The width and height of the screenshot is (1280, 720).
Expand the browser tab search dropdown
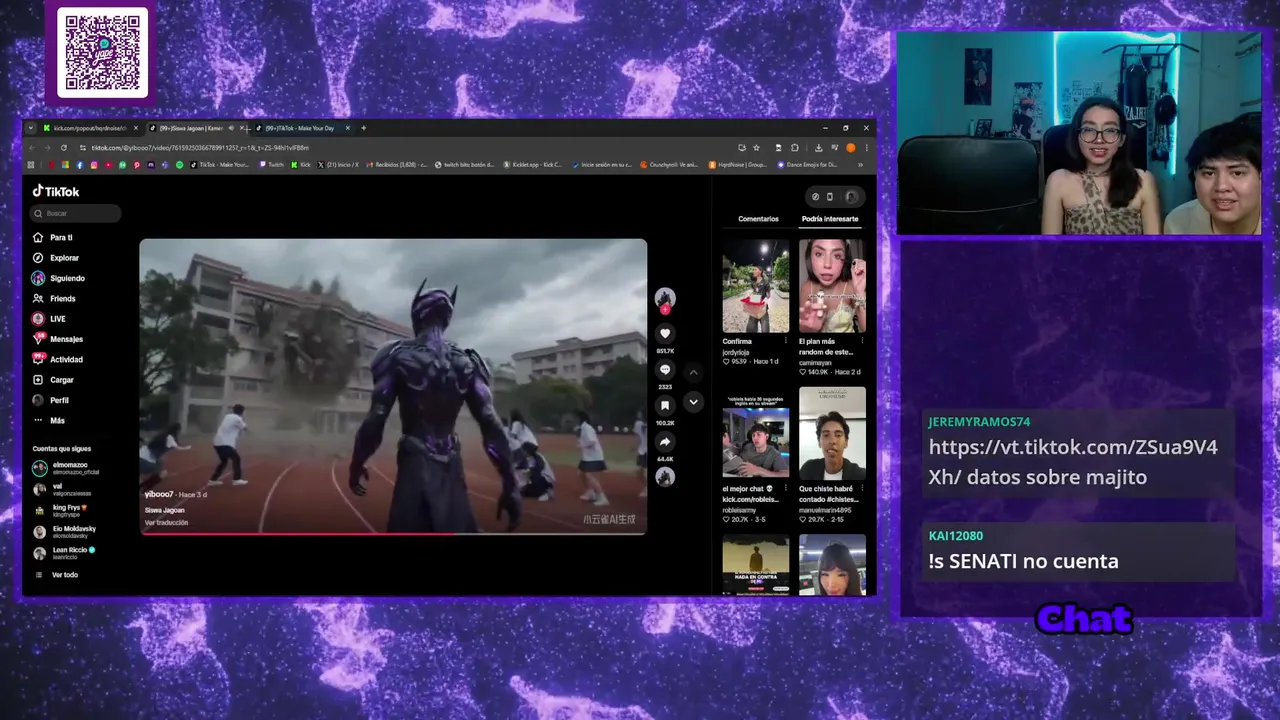pyautogui.click(x=31, y=128)
